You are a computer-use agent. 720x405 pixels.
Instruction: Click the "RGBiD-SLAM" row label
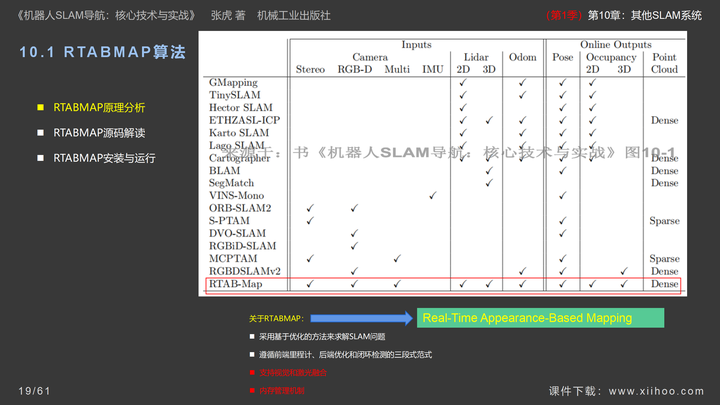click(x=242, y=246)
